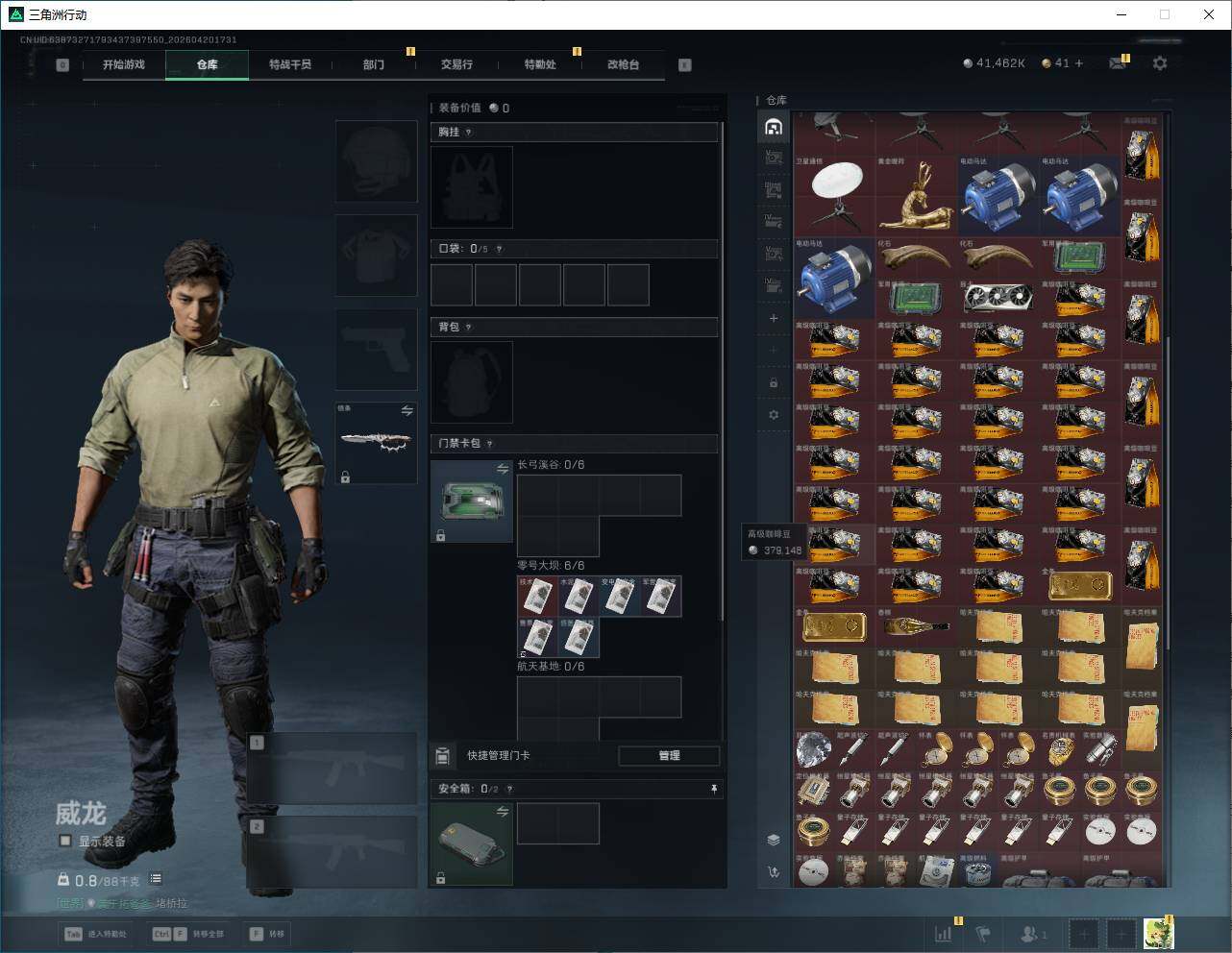Select the safe box container item
Viewport: 1232px width, 953px height.
472,844
